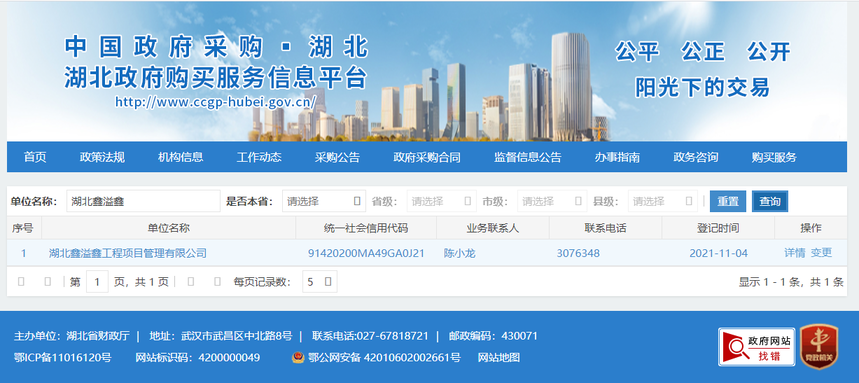This screenshot has width=859, height=383.
Task: Click the 党政机关 red shield emblem
Action: pyautogui.click(x=819, y=346)
